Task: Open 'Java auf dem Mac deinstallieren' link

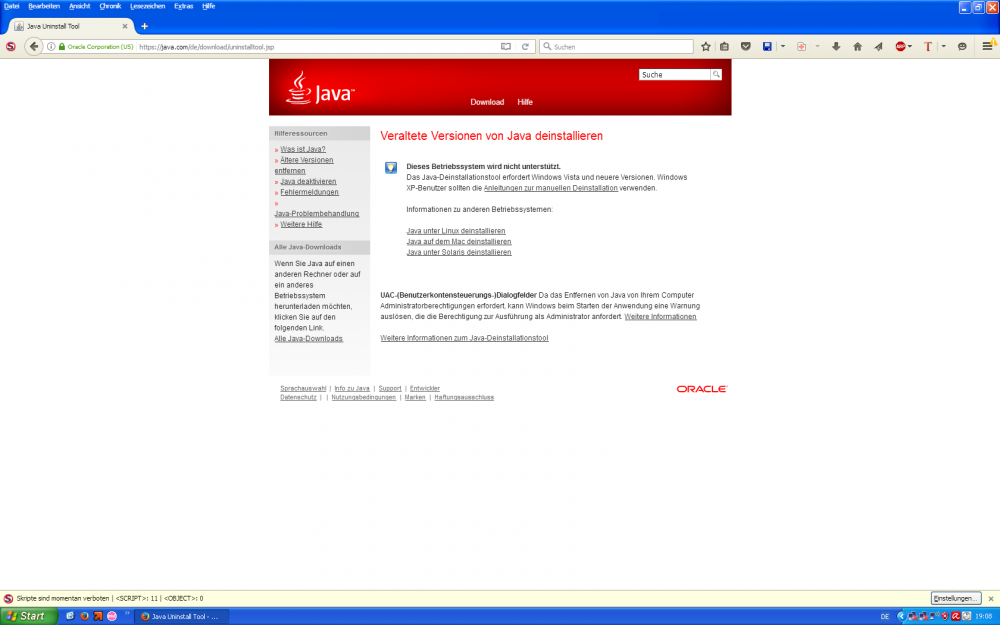Action: [459, 242]
